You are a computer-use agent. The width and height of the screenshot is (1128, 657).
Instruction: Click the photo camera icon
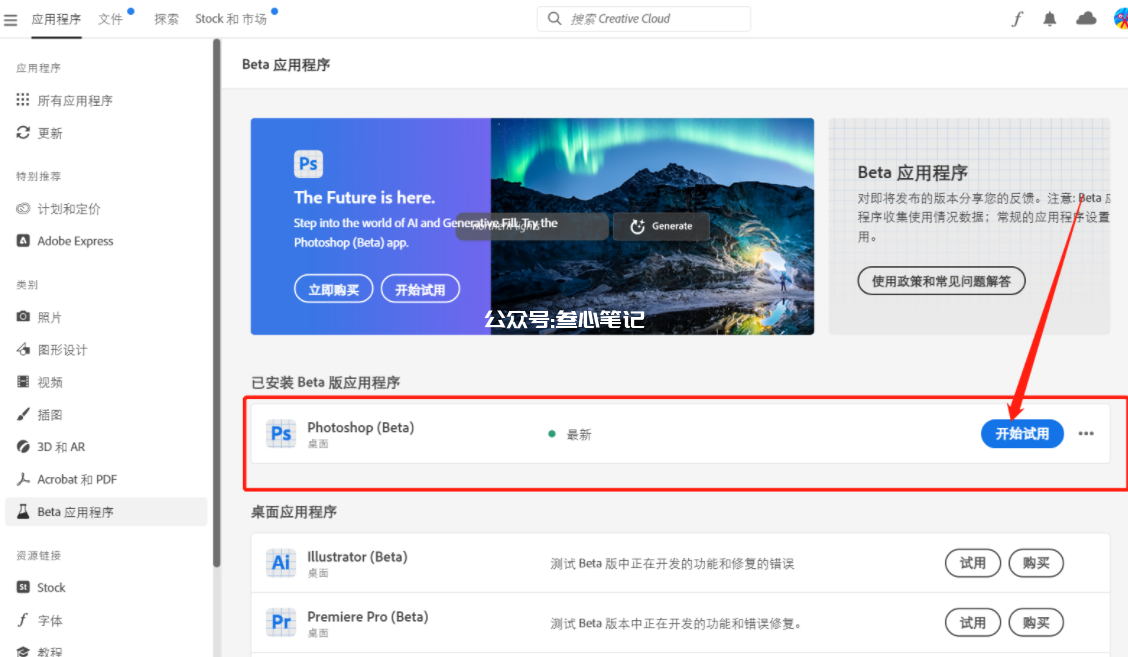(23, 317)
